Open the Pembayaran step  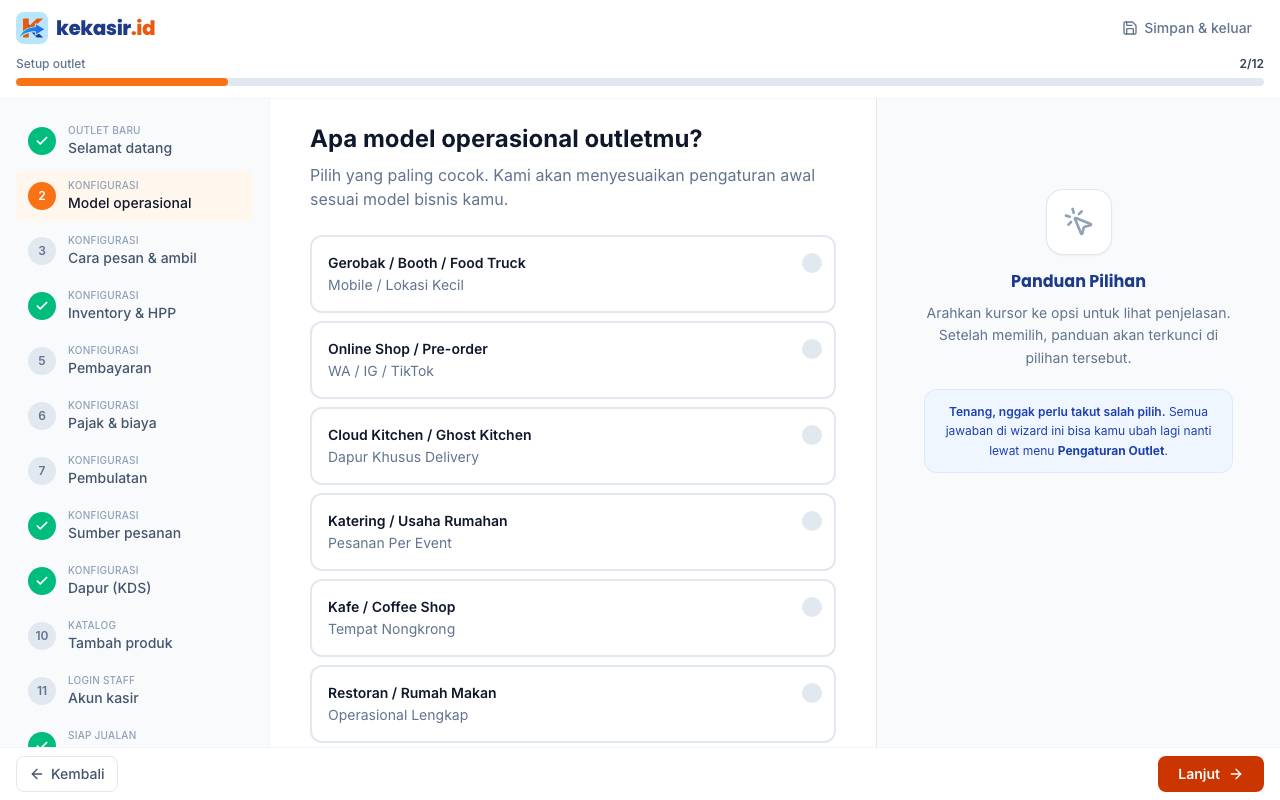click(134, 361)
